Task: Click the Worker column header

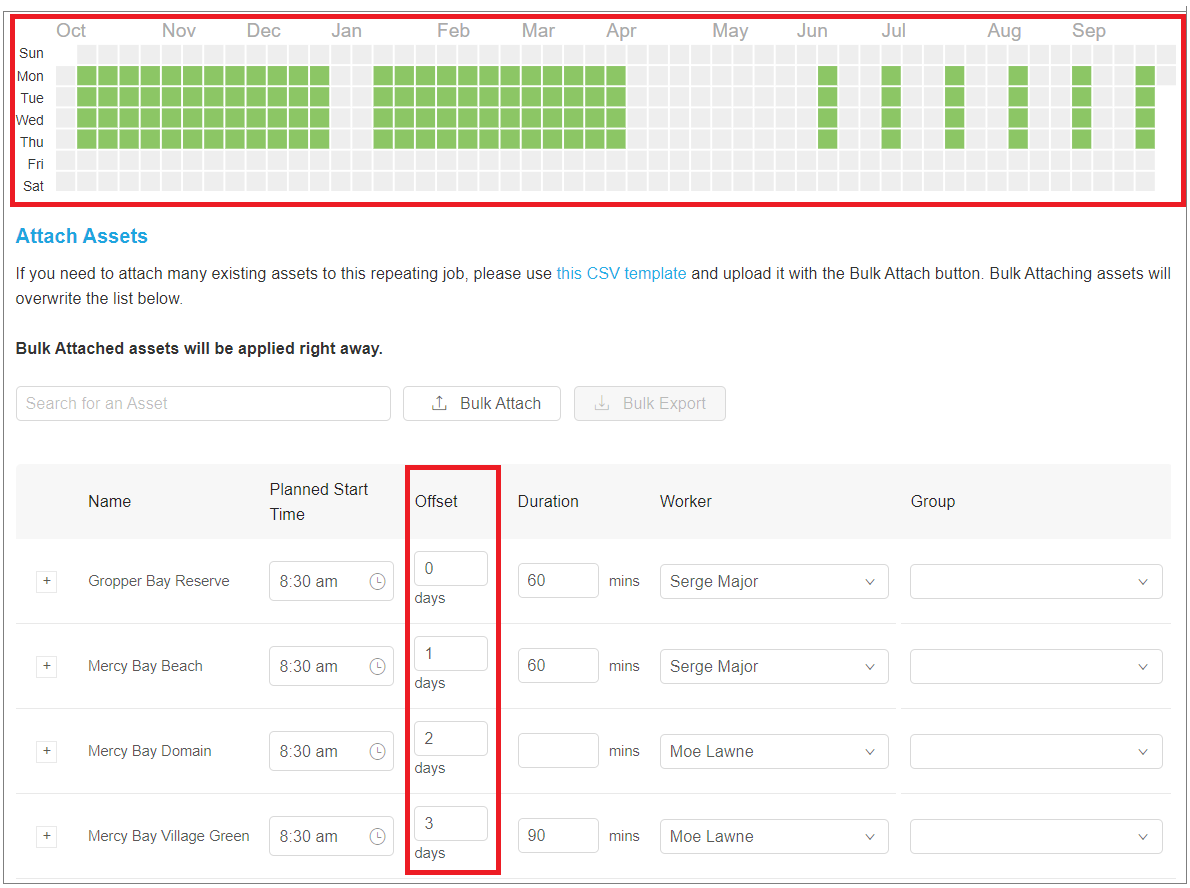Action: pos(685,502)
